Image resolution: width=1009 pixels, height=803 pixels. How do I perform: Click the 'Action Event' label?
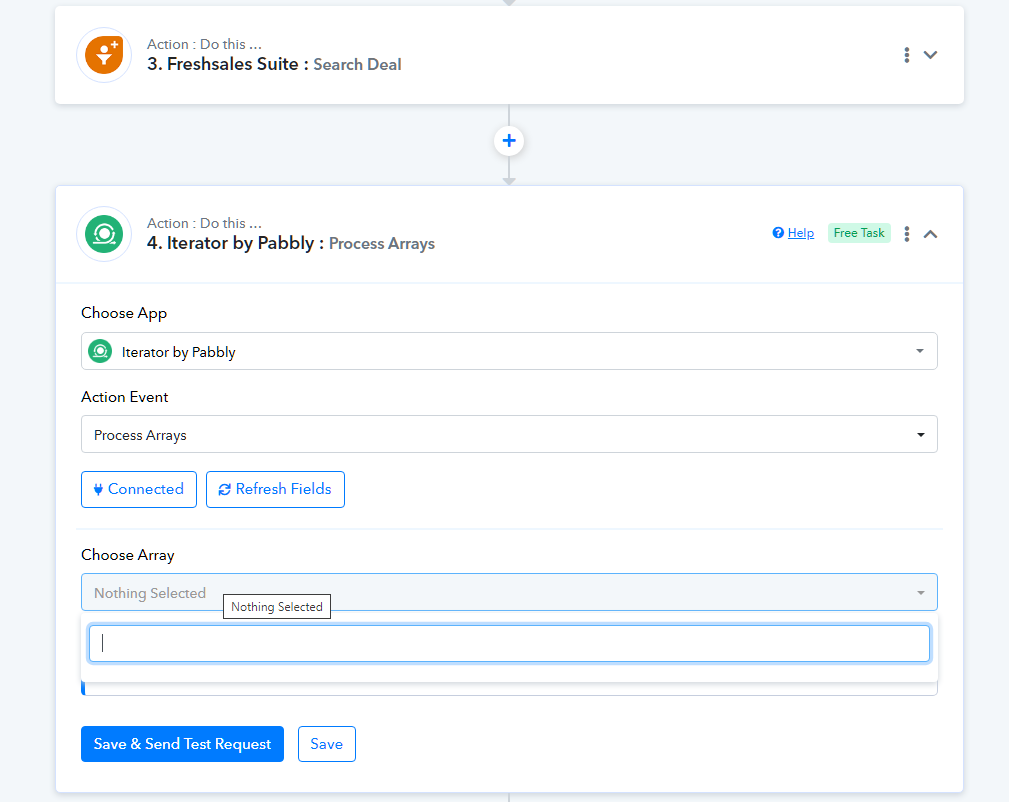tap(124, 397)
